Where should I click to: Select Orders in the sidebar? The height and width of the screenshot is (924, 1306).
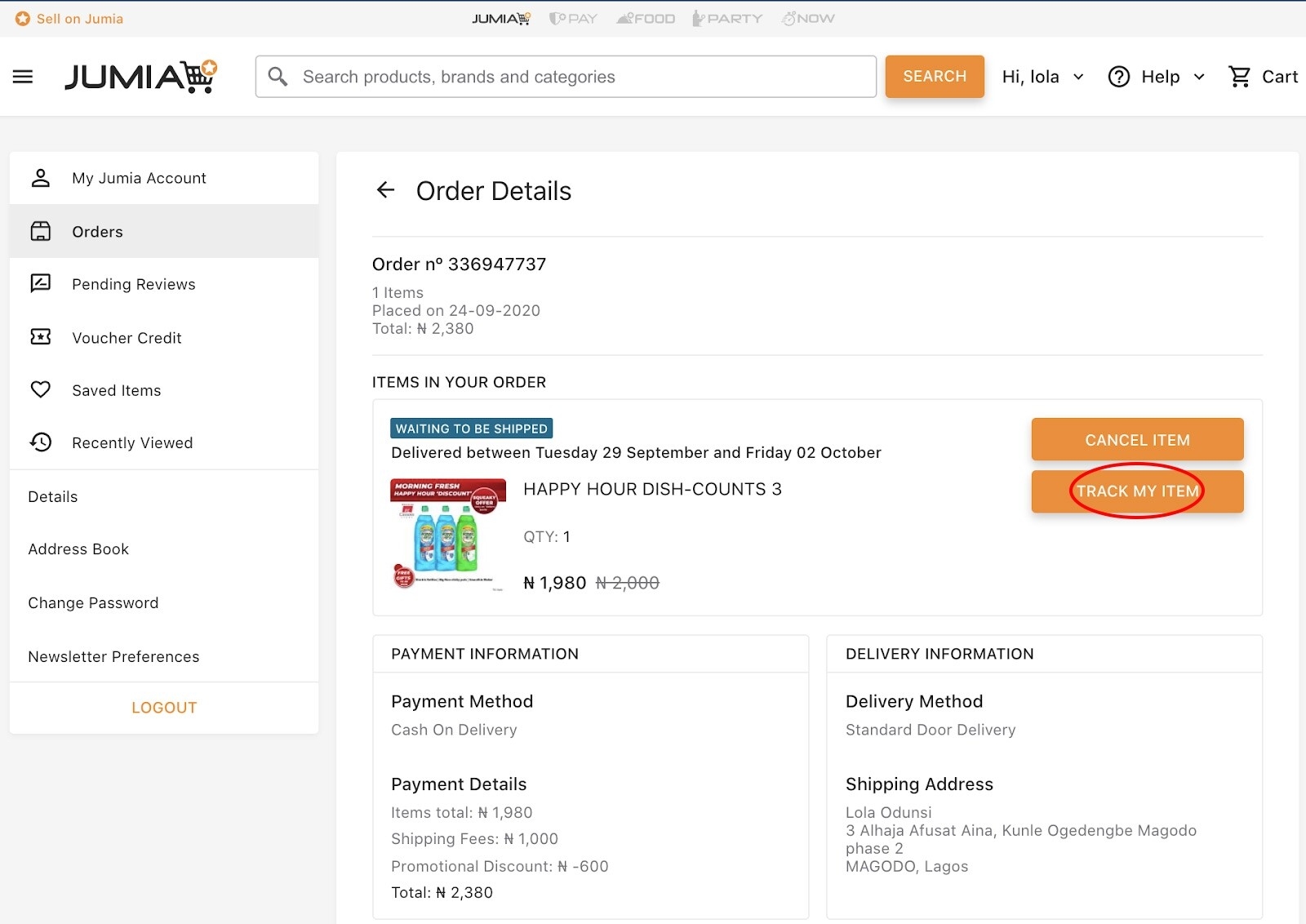point(164,231)
